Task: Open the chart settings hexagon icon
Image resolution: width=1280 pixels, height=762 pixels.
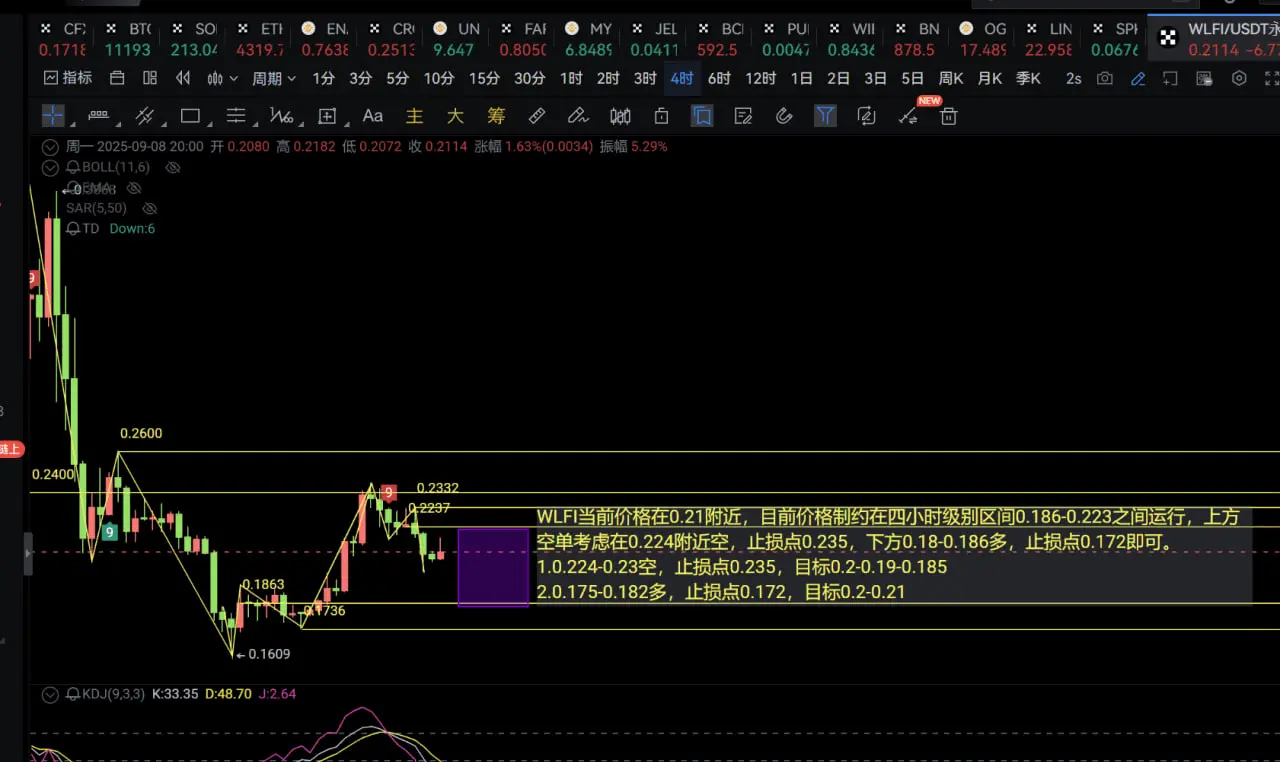Action: 1239,78
